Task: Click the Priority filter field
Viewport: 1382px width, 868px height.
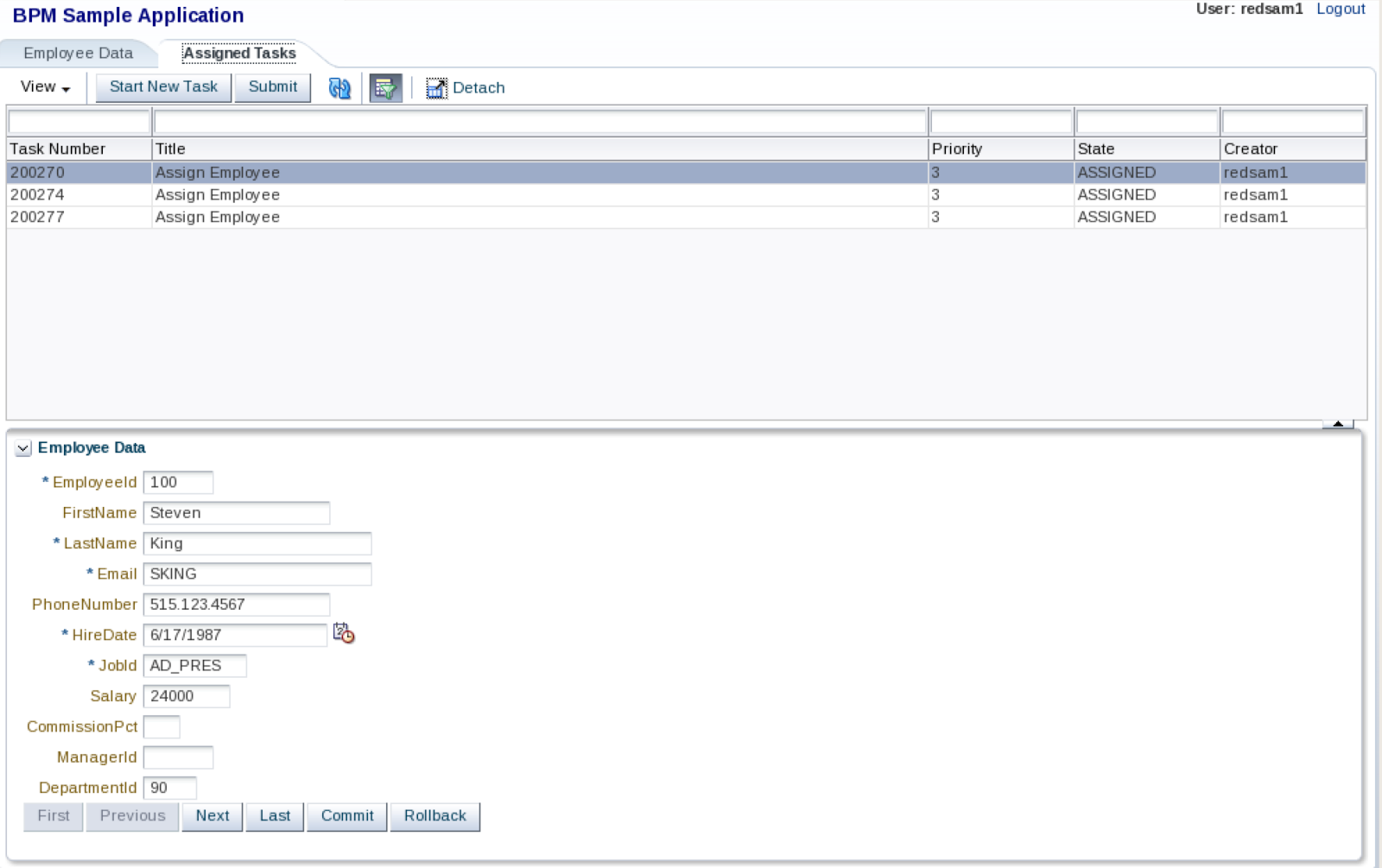Action: click(1002, 122)
